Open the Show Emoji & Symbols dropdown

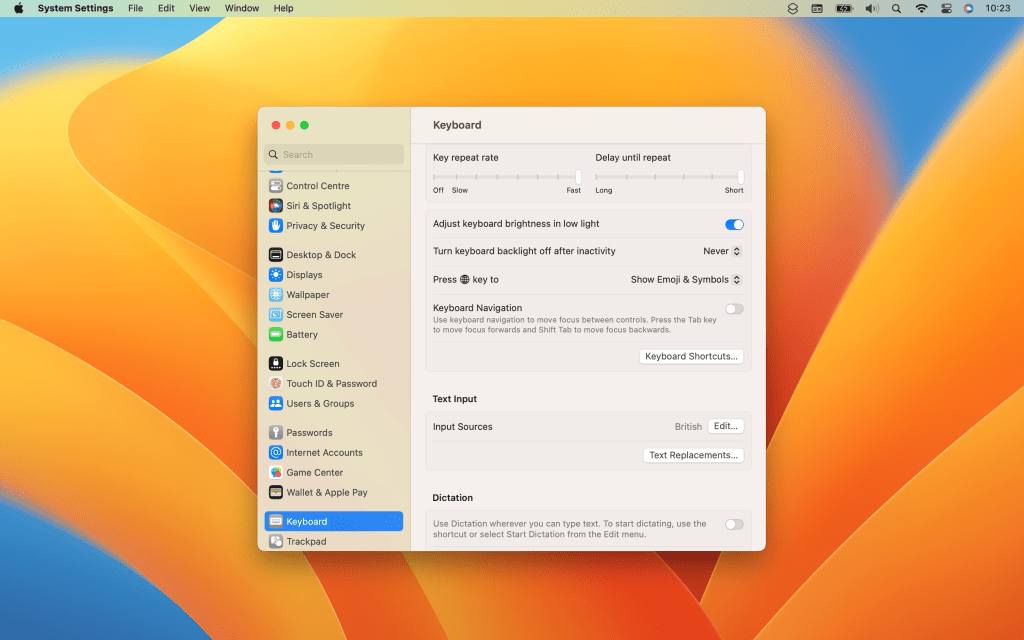(686, 280)
